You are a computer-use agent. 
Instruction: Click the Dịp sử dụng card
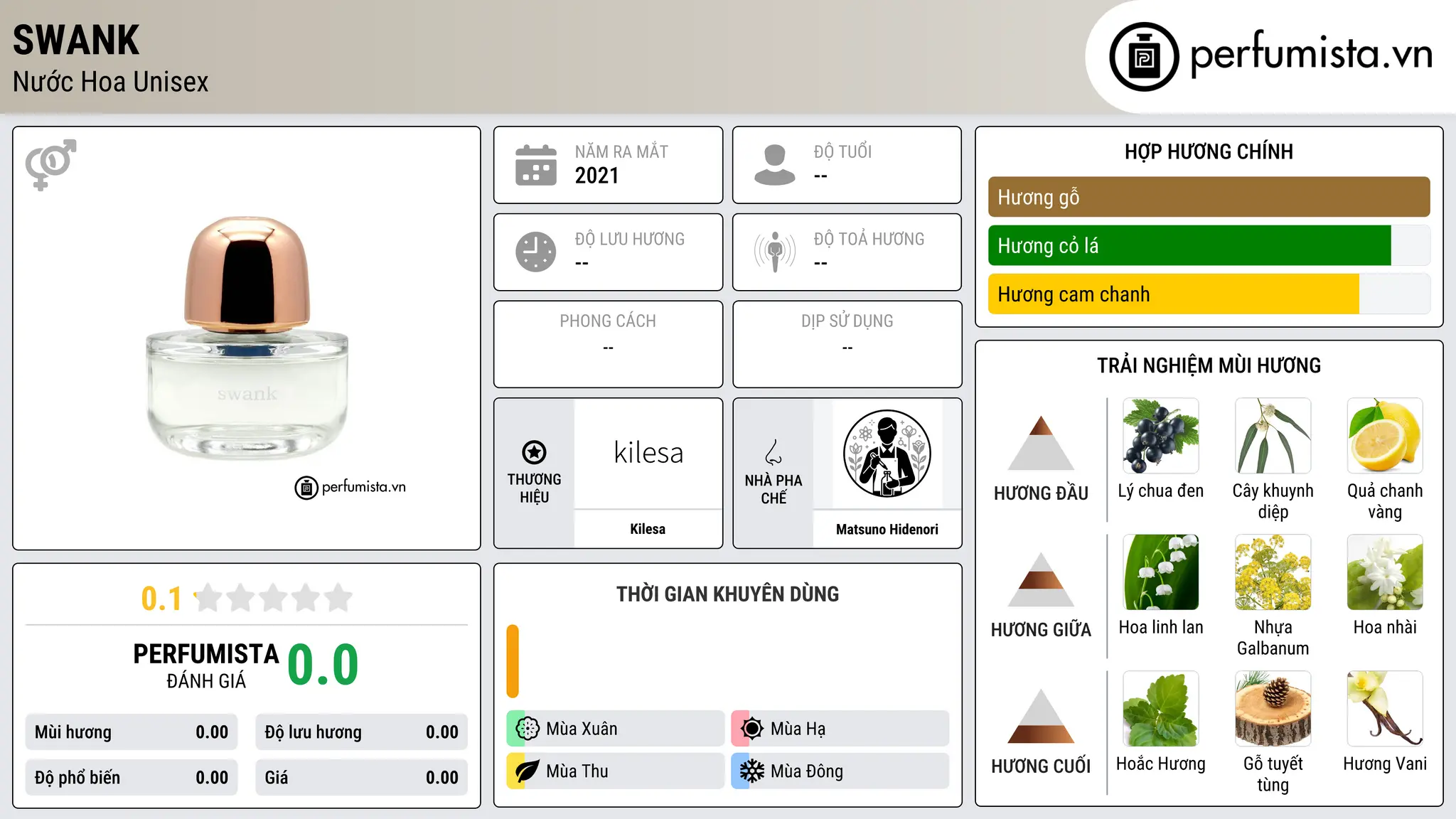point(847,344)
